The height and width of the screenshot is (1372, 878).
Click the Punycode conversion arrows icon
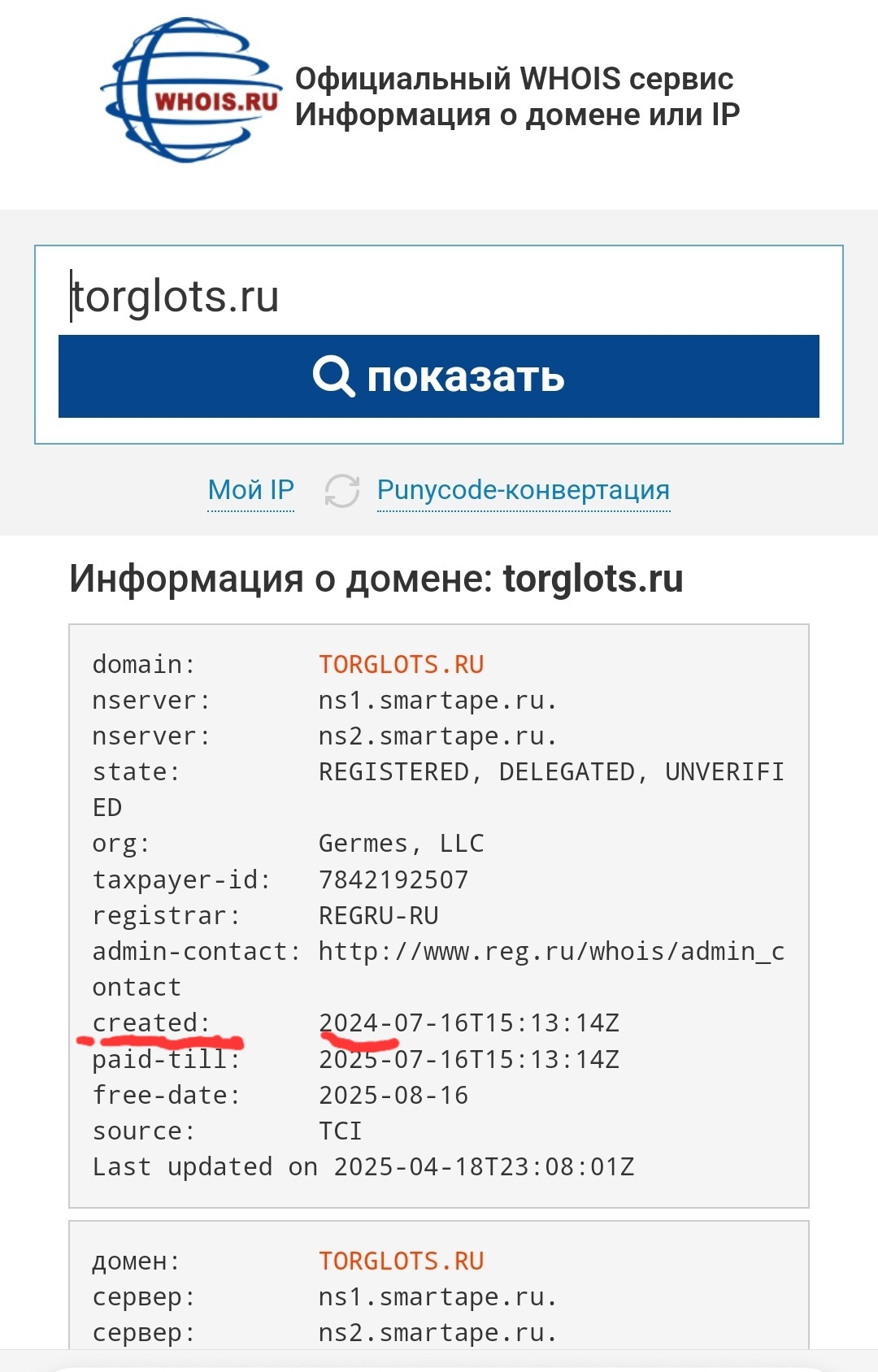(x=341, y=490)
